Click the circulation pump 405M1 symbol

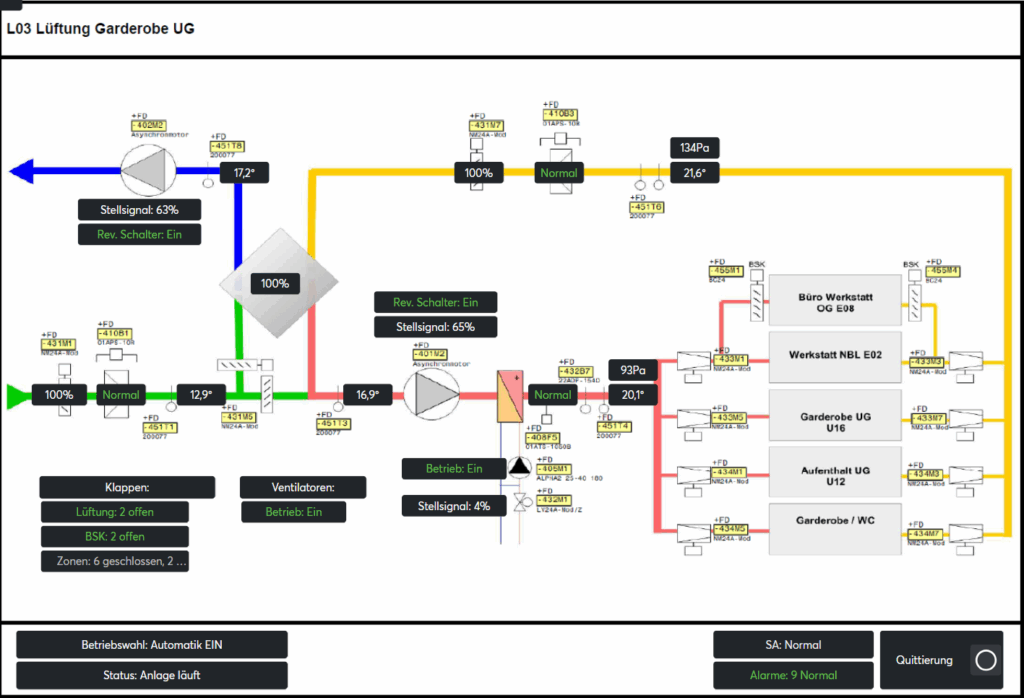coord(519,467)
